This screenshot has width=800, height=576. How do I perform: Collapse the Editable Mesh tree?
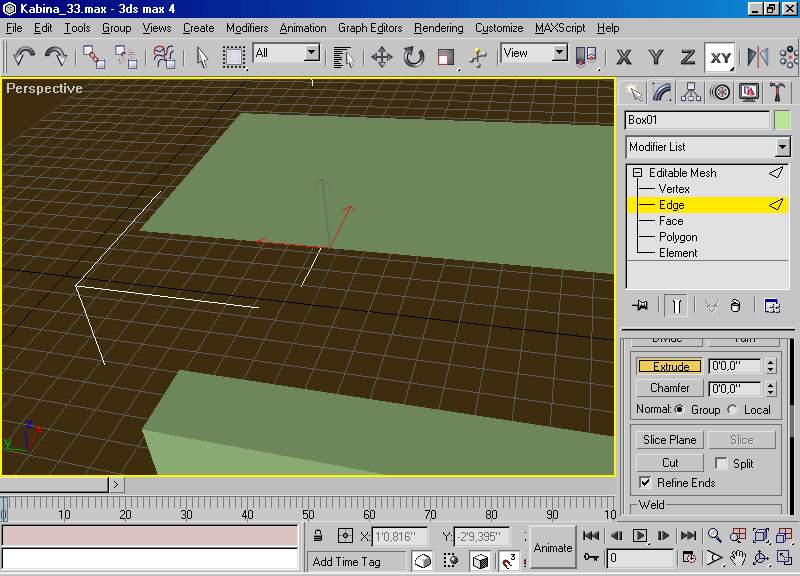click(x=636, y=173)
